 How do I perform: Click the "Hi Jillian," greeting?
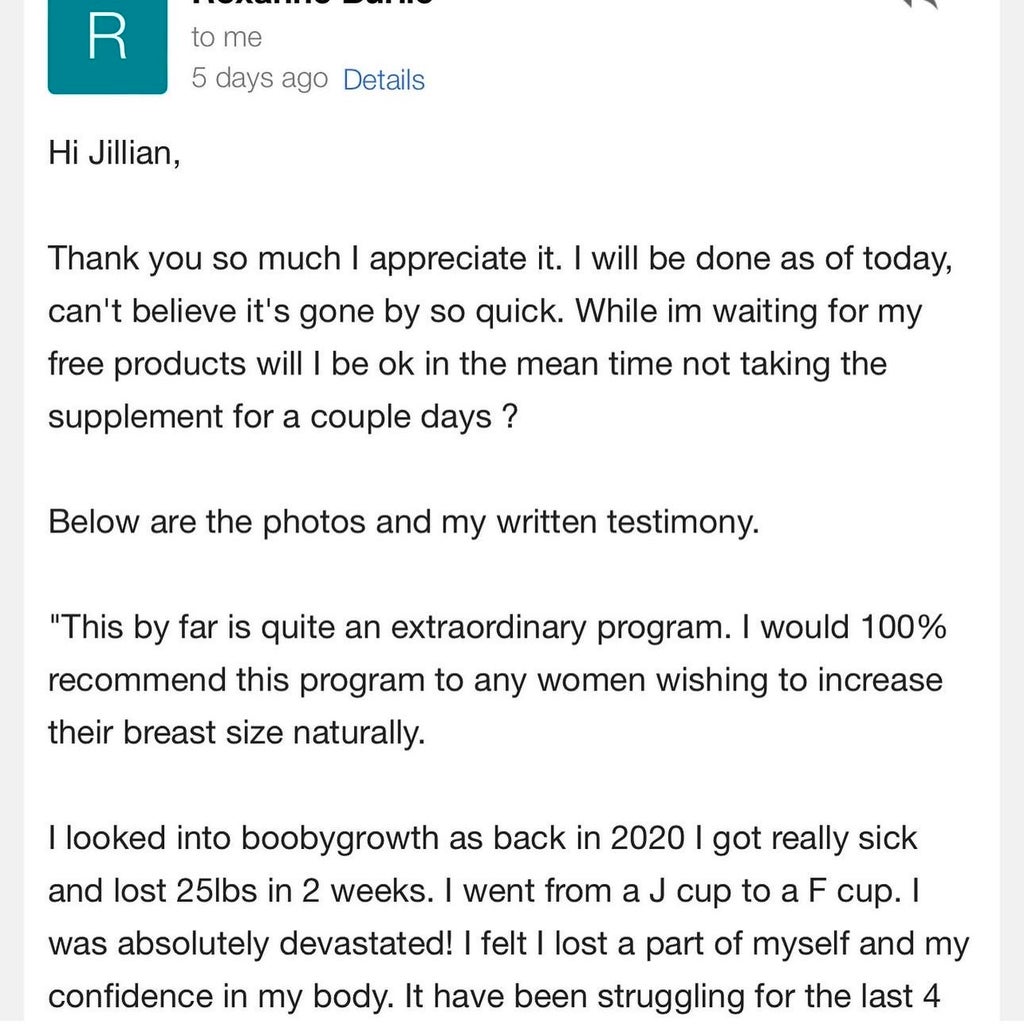click(114, 156)
